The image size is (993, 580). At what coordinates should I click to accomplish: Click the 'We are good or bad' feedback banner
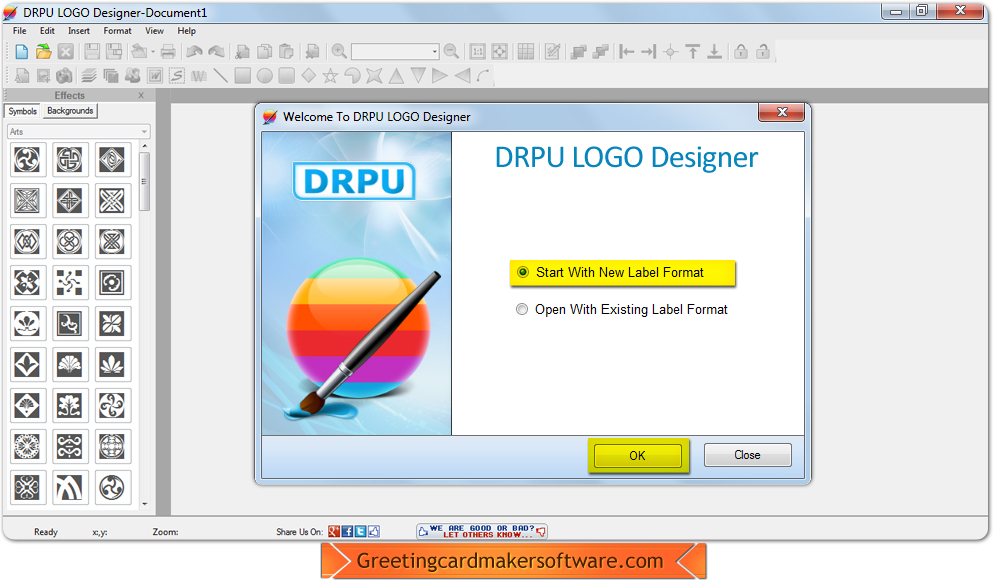tap(482, 531)
